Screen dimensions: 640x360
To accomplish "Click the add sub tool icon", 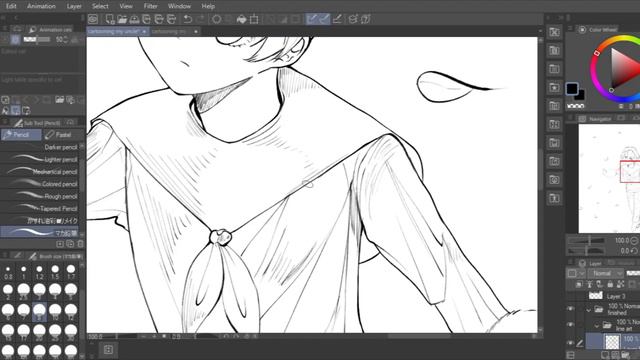I will point(60,244).
